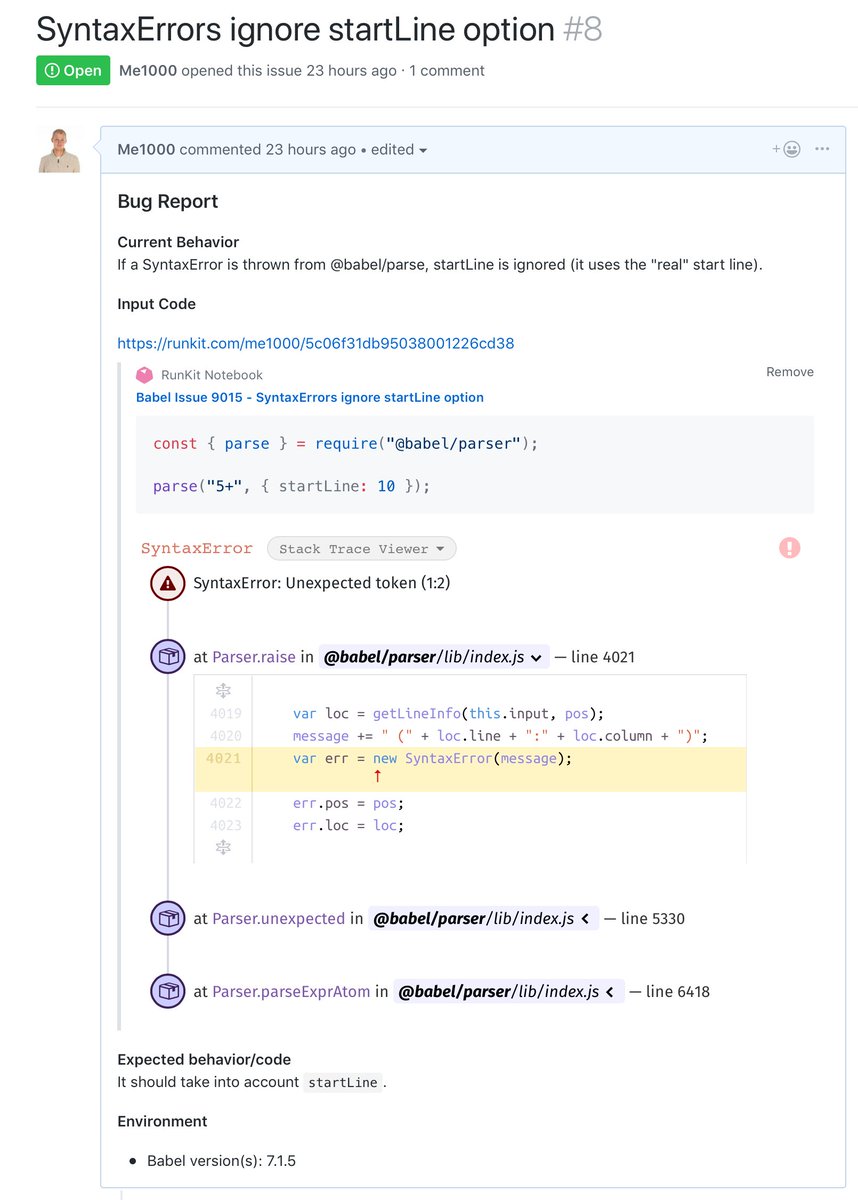The height and width of the screenshot is (1200, 858).
Task: Click the Me1000 avatar photo
Action: click(59, 150)
